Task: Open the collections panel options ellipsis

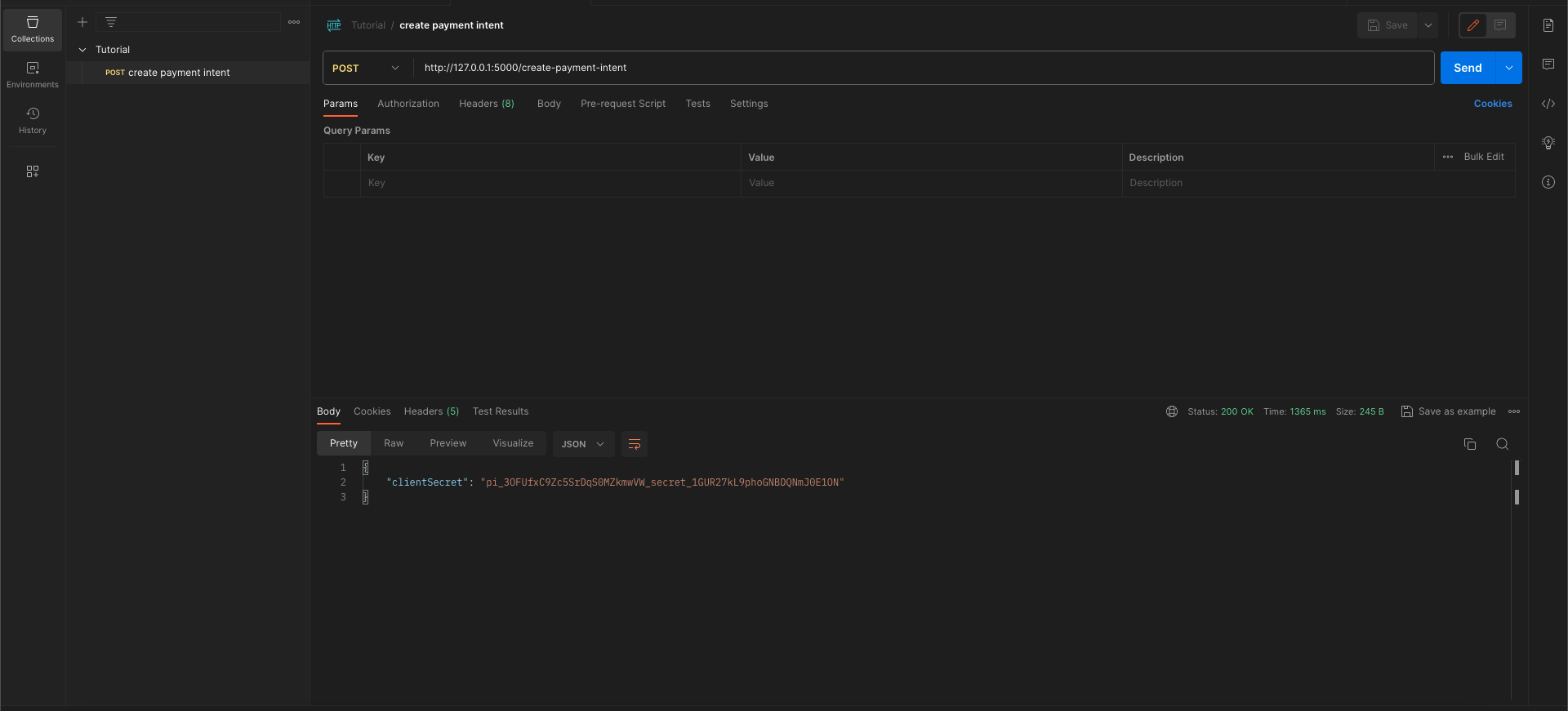Action: click(x=294, y=22)
